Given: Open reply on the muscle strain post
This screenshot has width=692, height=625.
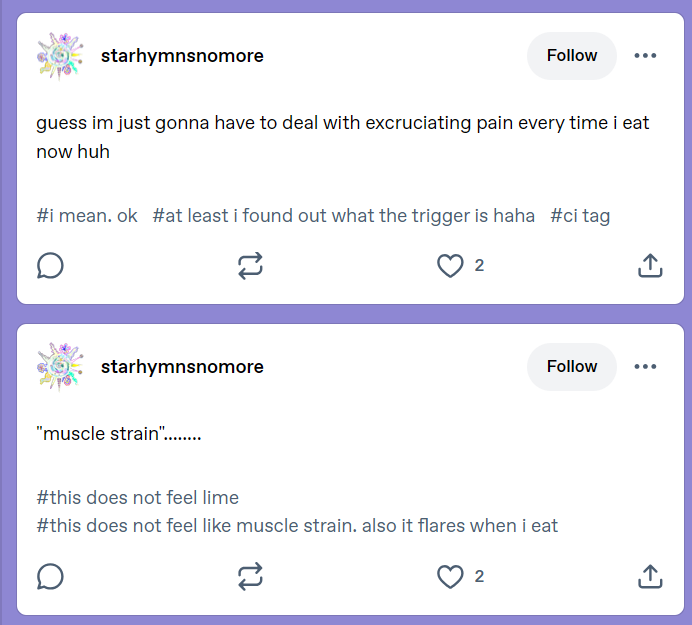Looking at the screenshot, I should click(50, 576).
